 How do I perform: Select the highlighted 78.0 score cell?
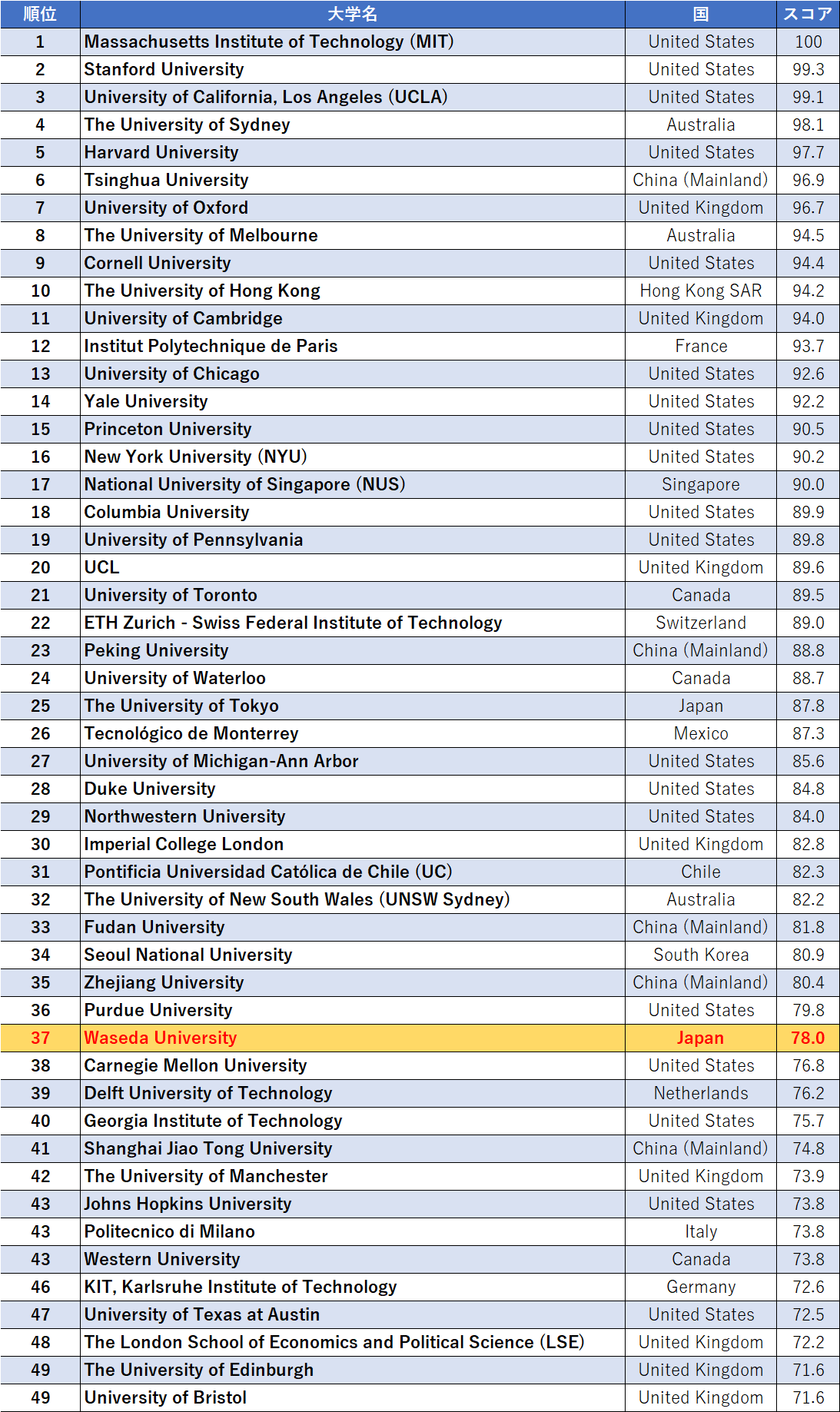[x=808, y=1038]
